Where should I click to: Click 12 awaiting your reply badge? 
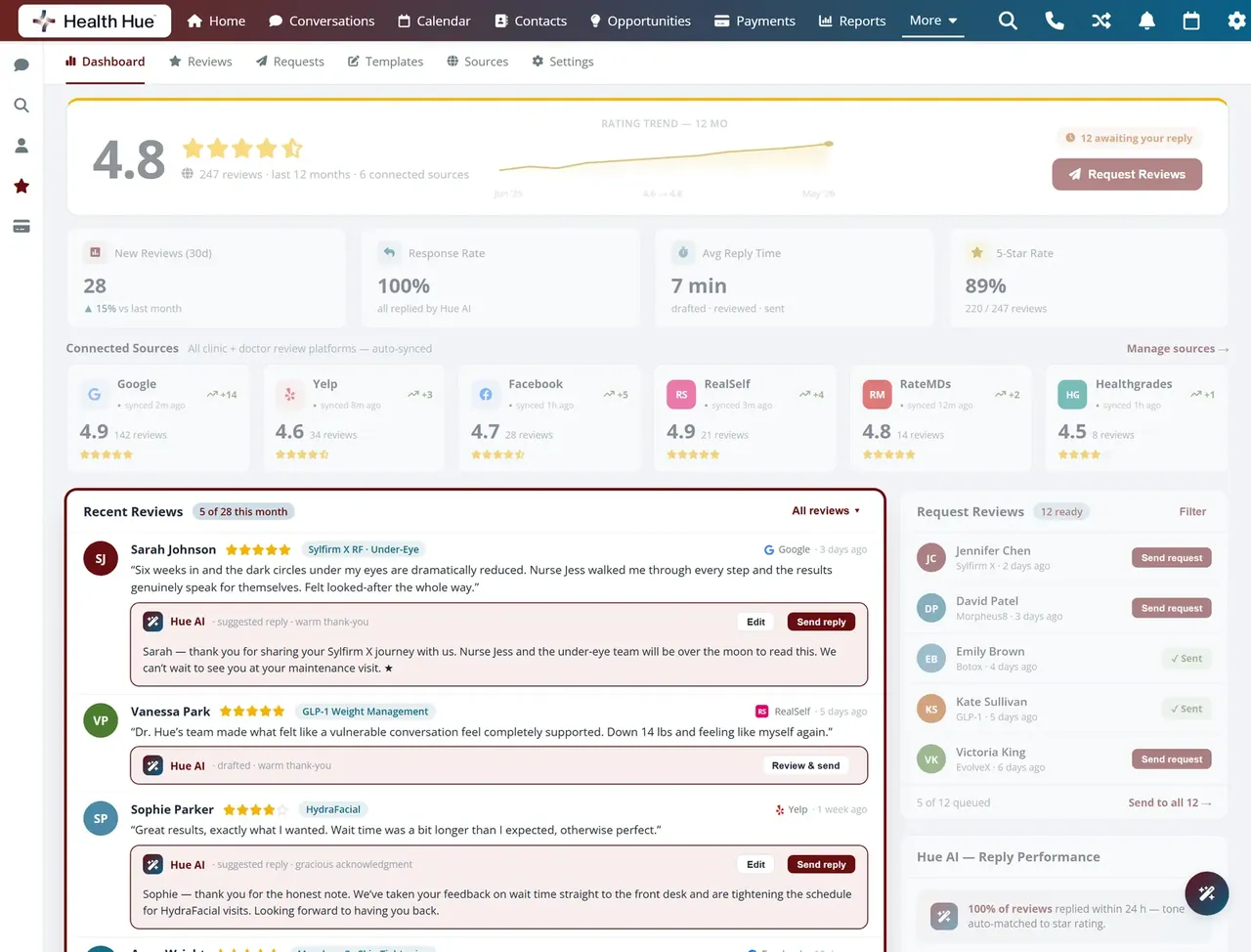(x=1129, y=138)
